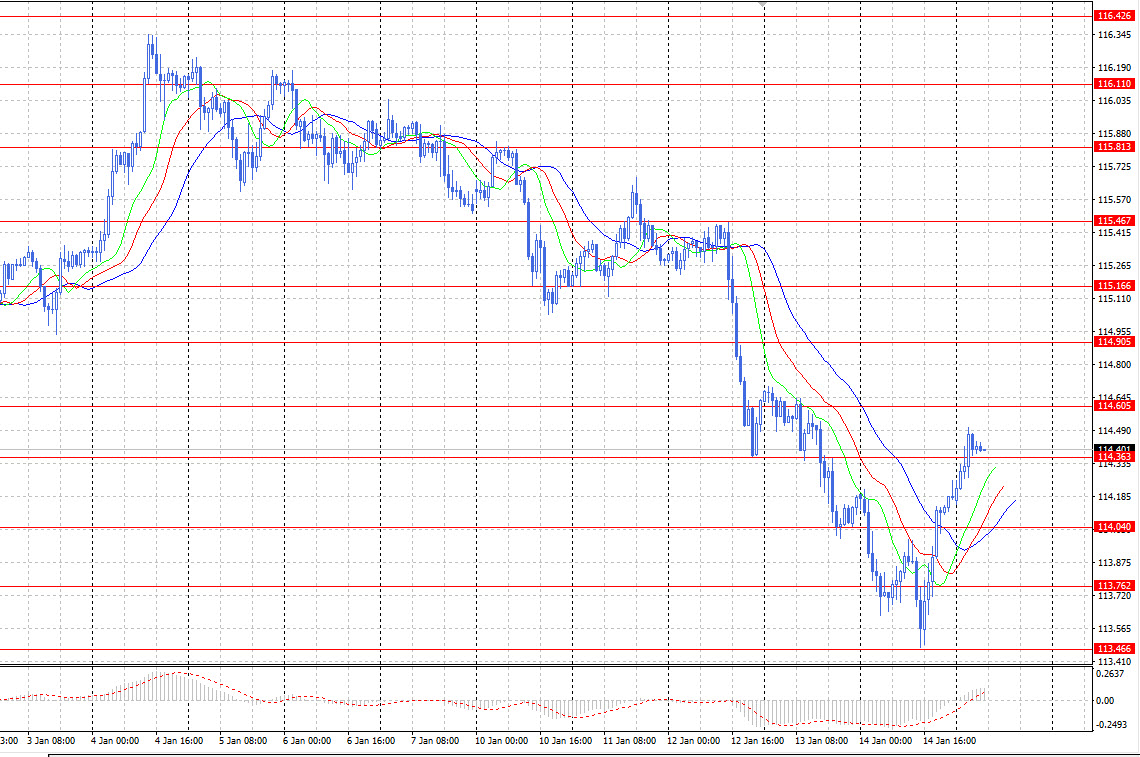Click the red 114.605 level label
The height and width of the screenshot is (757, 1140).
1114,406
